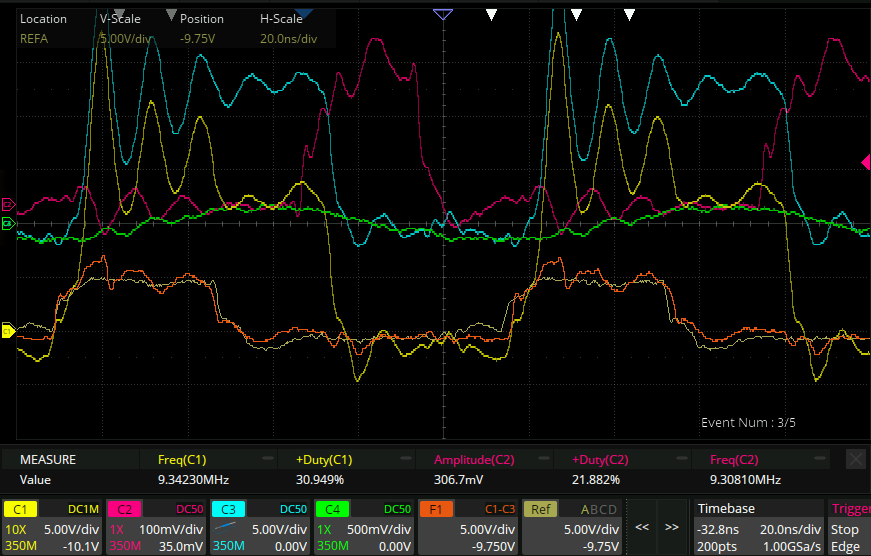Close the measurement panel with X
871x556 pixels.
point(856,459)
